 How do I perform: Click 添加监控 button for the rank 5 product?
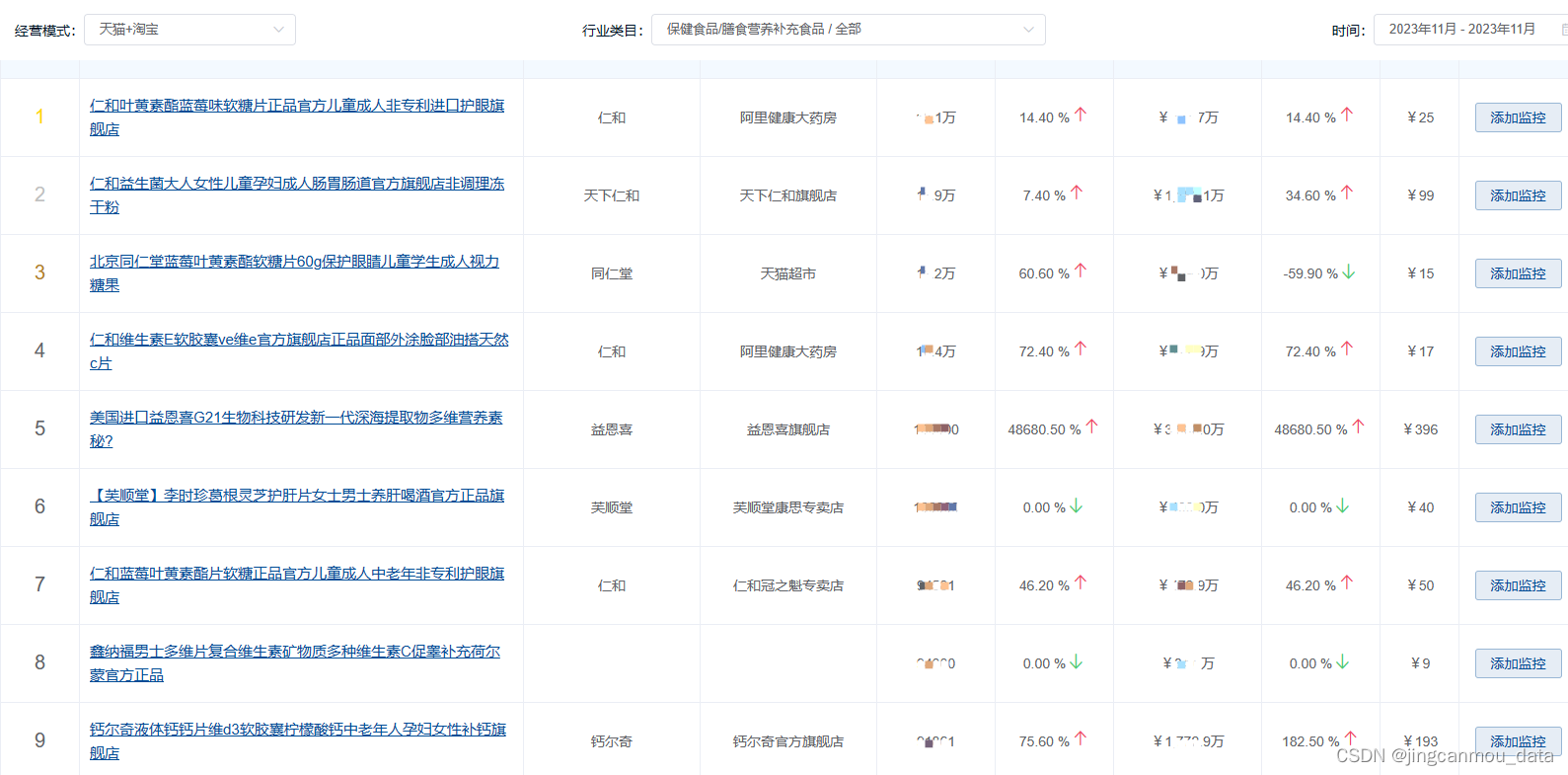point(1518,429)
